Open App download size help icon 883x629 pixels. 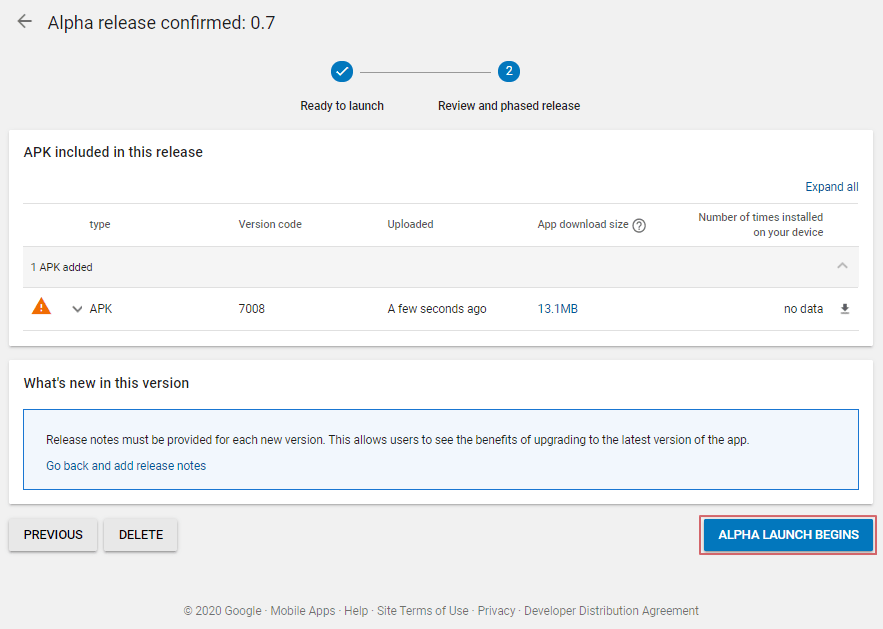tap(639, 225)
